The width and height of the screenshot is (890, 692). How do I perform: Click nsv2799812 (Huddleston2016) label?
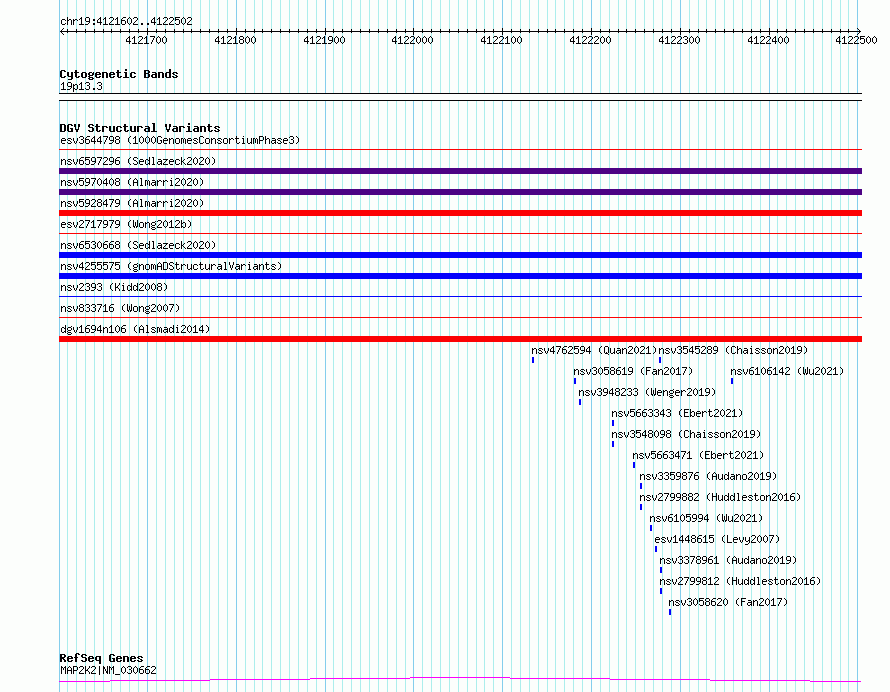pos(740,581)
